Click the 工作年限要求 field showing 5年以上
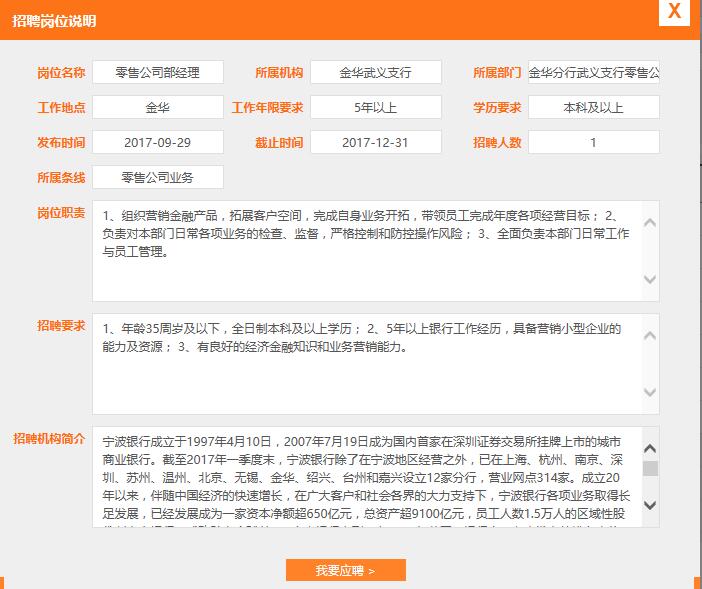The height and width of the screenshot is (589, 702). tap(375, 108)
